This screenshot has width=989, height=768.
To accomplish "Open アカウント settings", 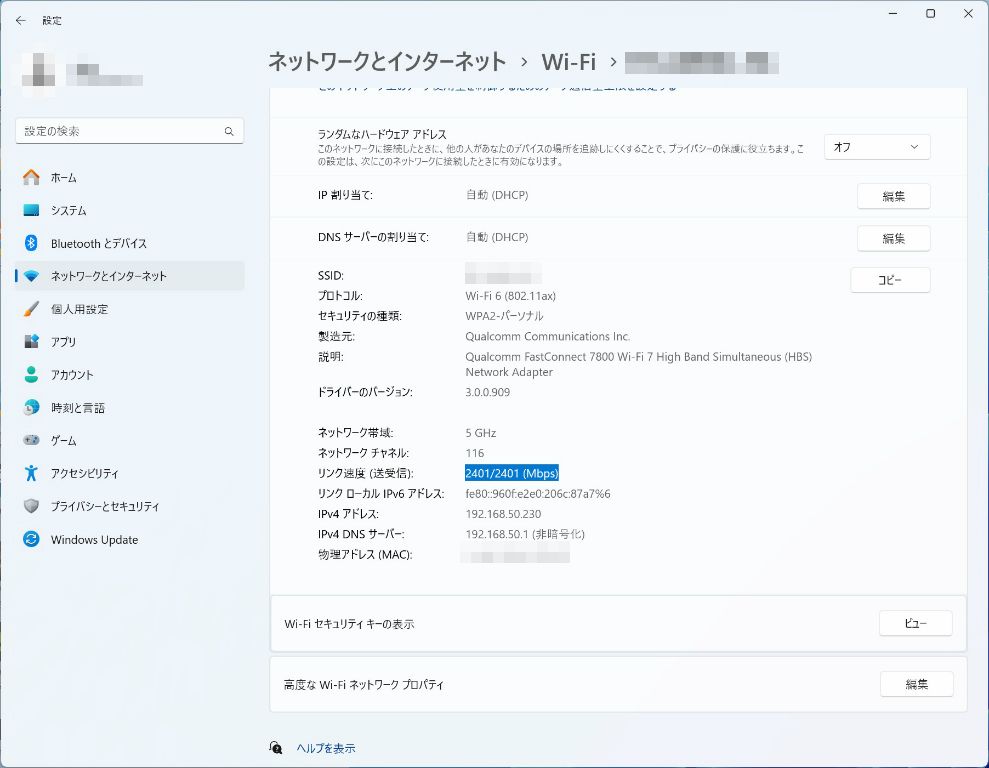I will [72, 375].
